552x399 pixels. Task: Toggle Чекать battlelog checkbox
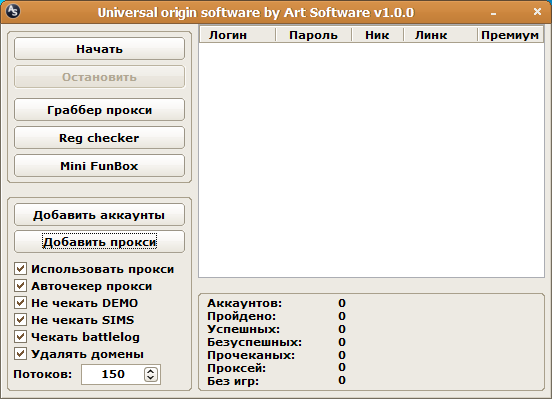click(20, 337)
